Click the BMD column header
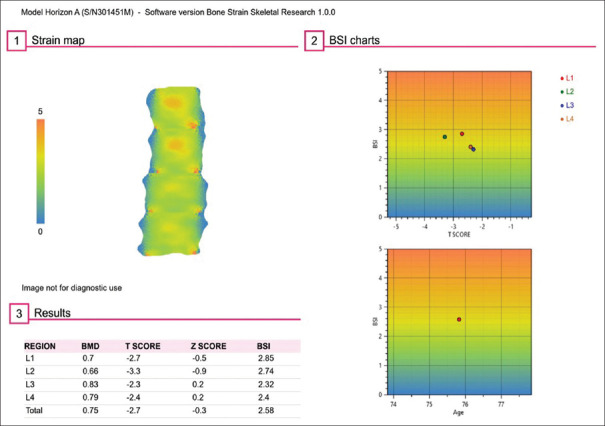This screenshot has height=426, width=605. click(90, 346)
